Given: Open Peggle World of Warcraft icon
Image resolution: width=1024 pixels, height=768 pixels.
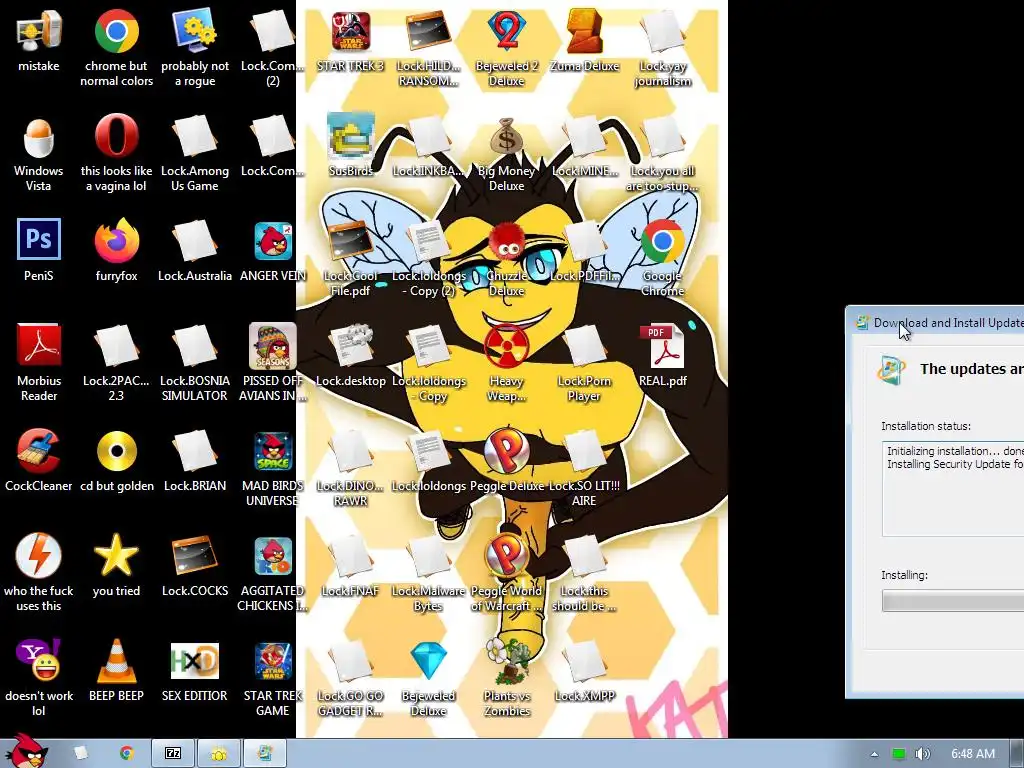Looking at the screenshot, I should coord(507,556).
